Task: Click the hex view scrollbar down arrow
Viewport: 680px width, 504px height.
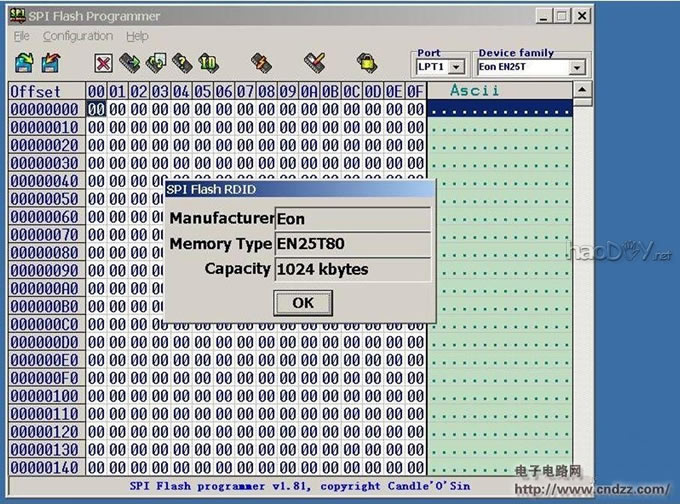Action: 581,468
